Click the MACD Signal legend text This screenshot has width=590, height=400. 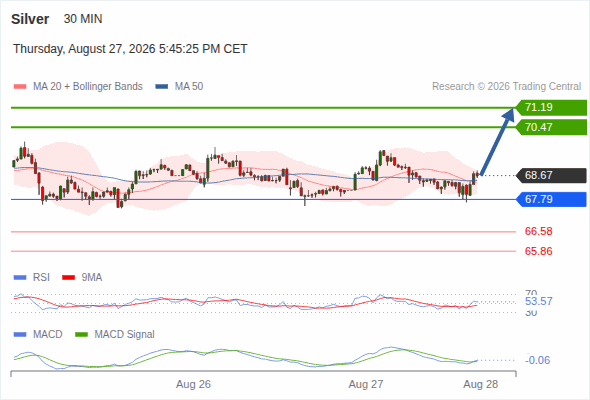125,335
